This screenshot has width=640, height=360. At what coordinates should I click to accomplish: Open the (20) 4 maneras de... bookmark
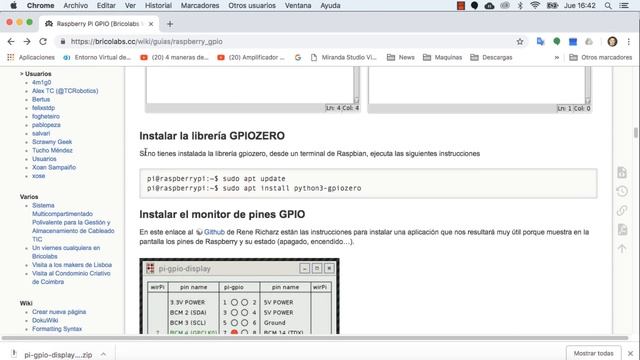coord(174,58)
